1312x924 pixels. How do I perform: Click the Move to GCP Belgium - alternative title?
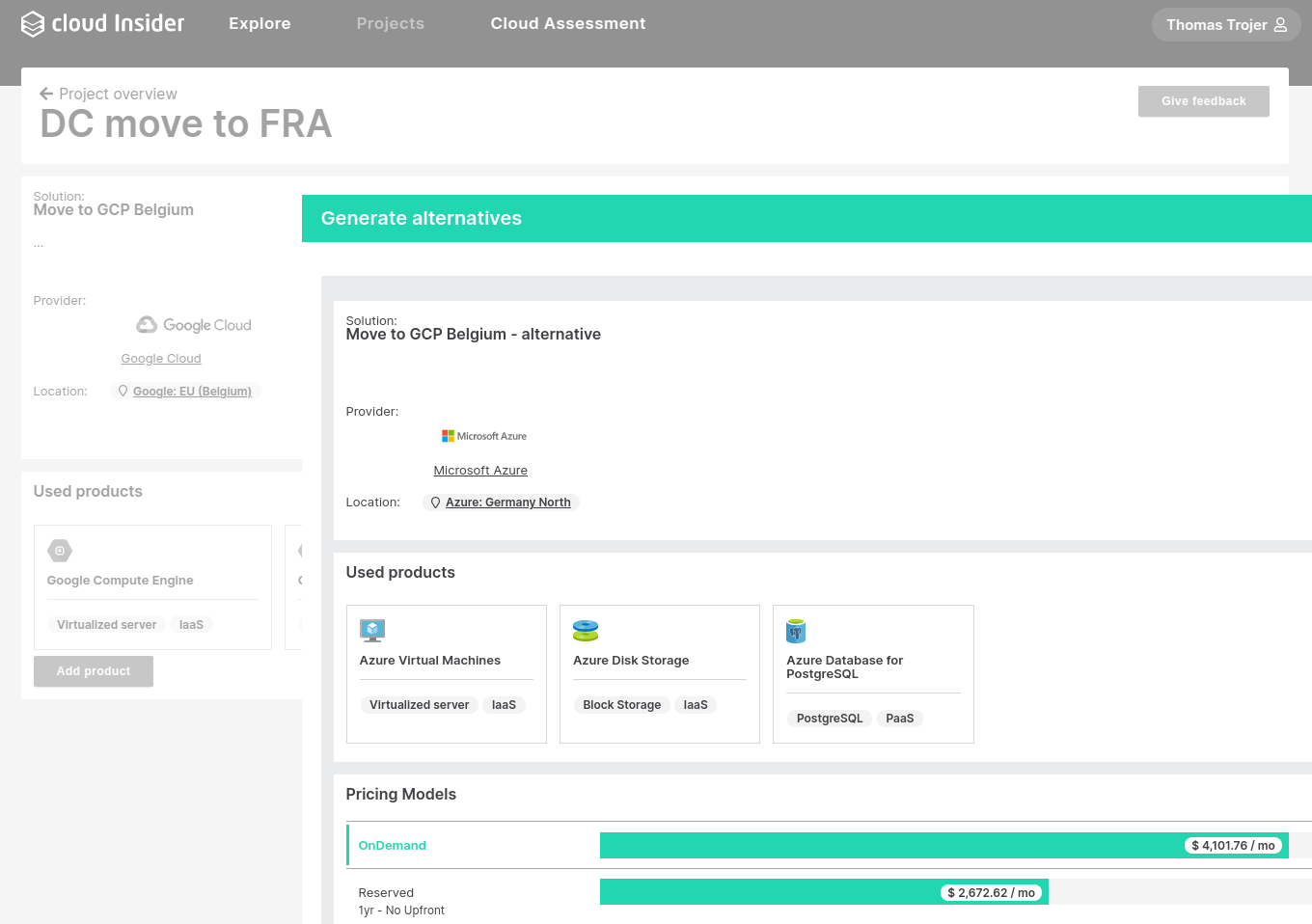[474, 334]
